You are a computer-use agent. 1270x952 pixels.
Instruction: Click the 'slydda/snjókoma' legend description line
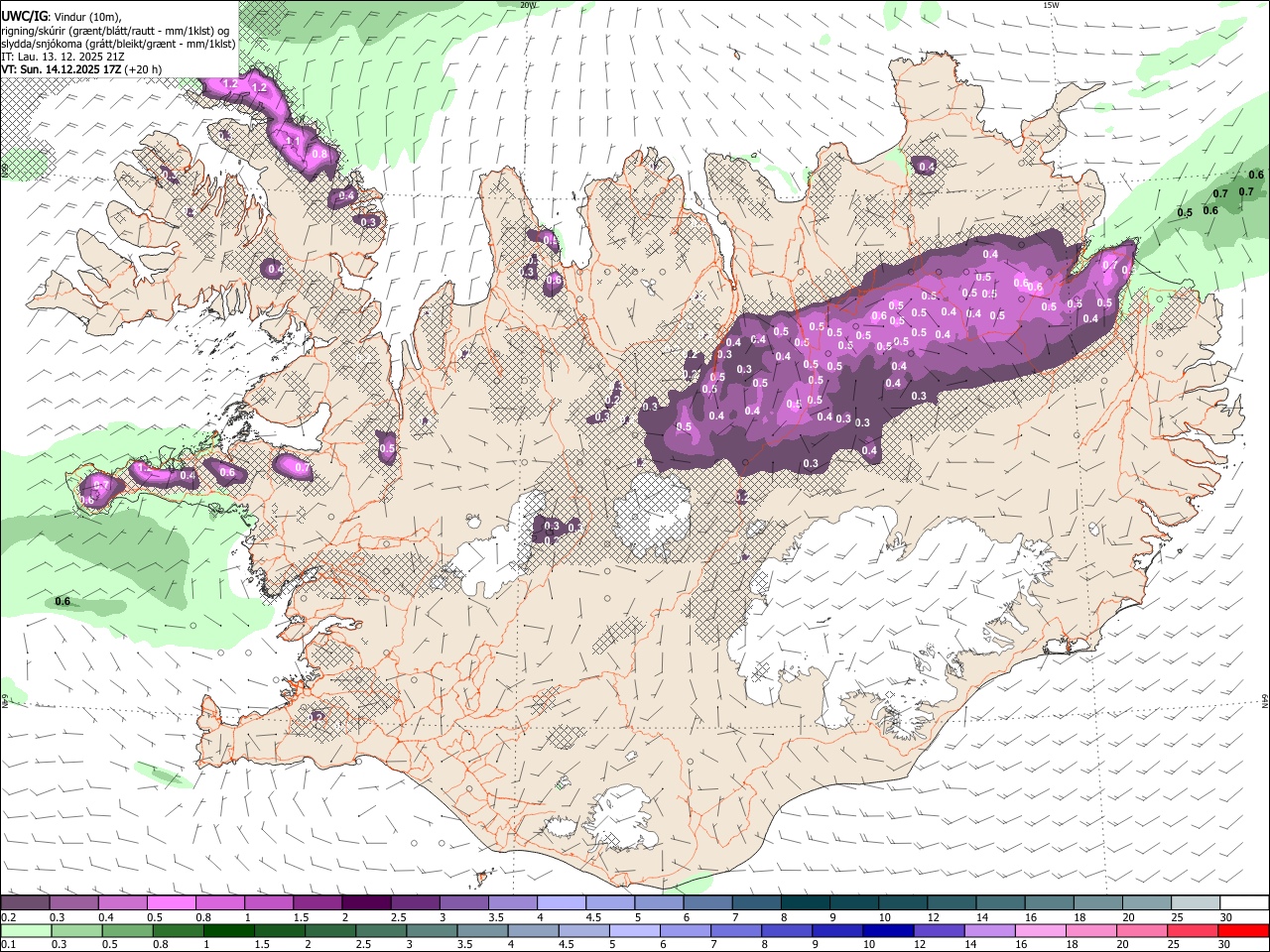pyautogui.click(x=119, y=44)
